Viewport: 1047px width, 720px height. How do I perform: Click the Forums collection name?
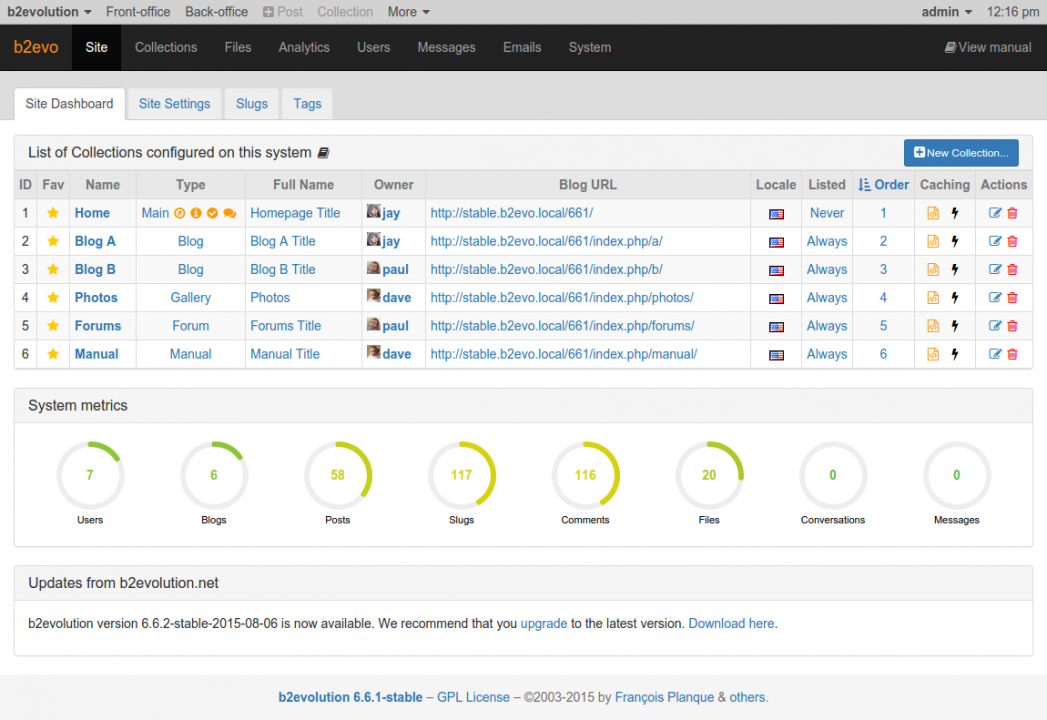(97, 326)
